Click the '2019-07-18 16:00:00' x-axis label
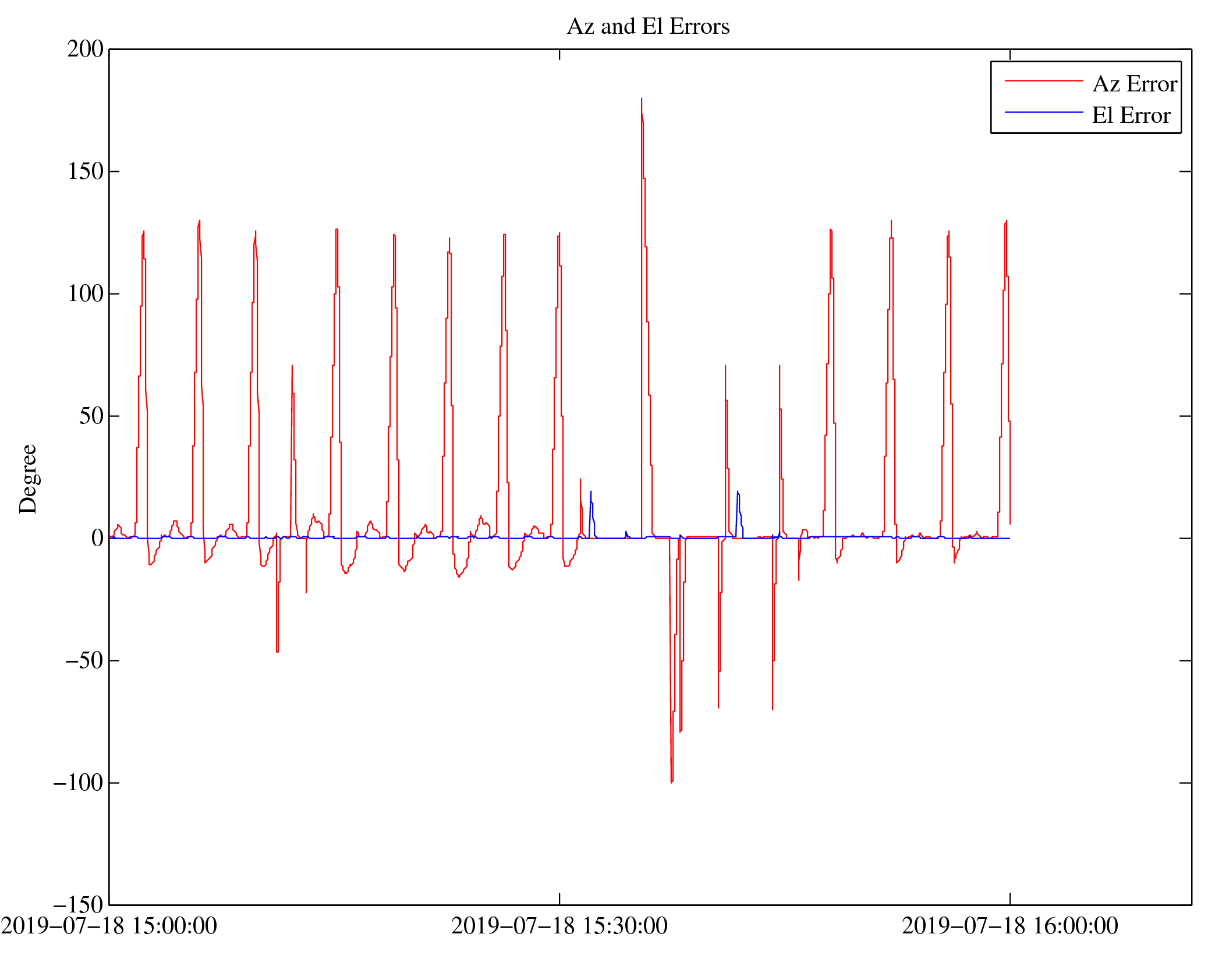Viewport: 1208px width, 980px height. (1009, 926)
